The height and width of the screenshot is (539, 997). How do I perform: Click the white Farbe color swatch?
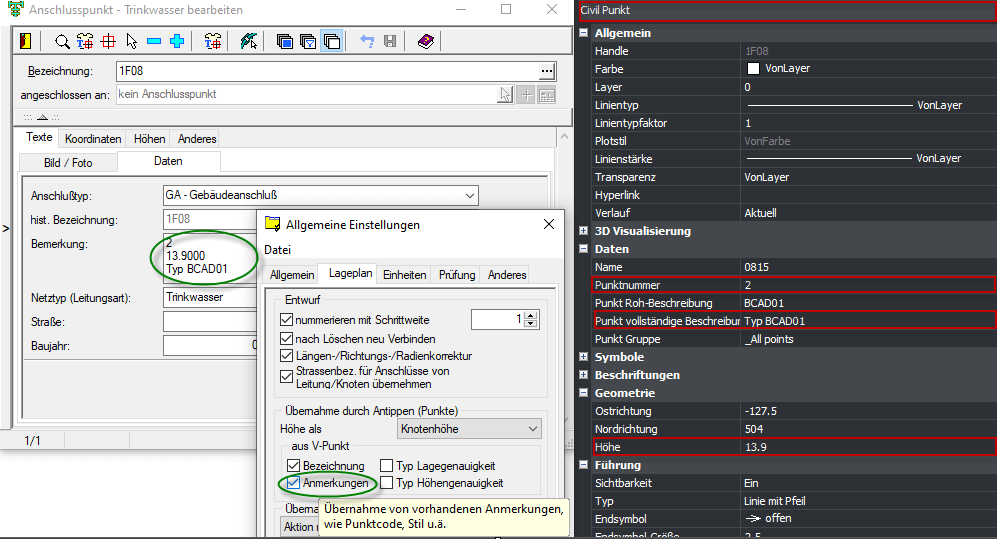[753, 69]
